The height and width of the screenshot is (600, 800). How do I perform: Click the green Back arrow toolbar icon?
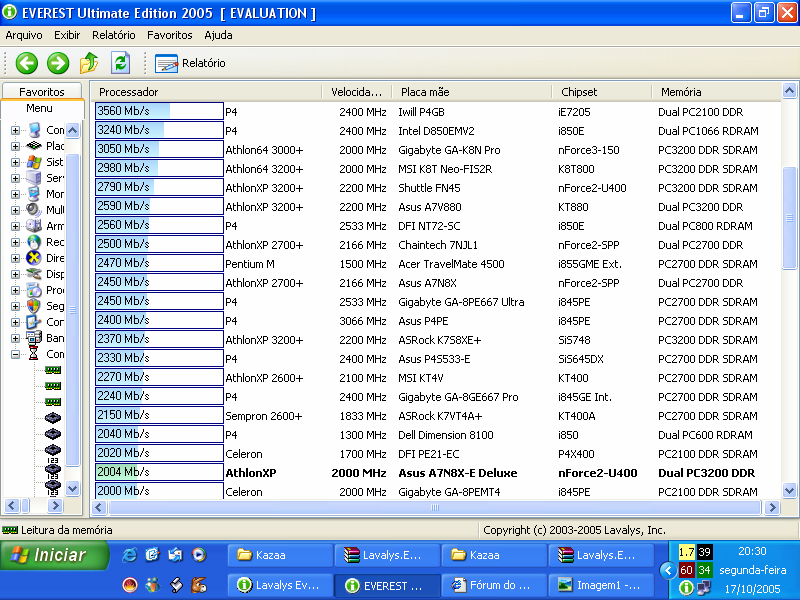click(x=27, y=63)
